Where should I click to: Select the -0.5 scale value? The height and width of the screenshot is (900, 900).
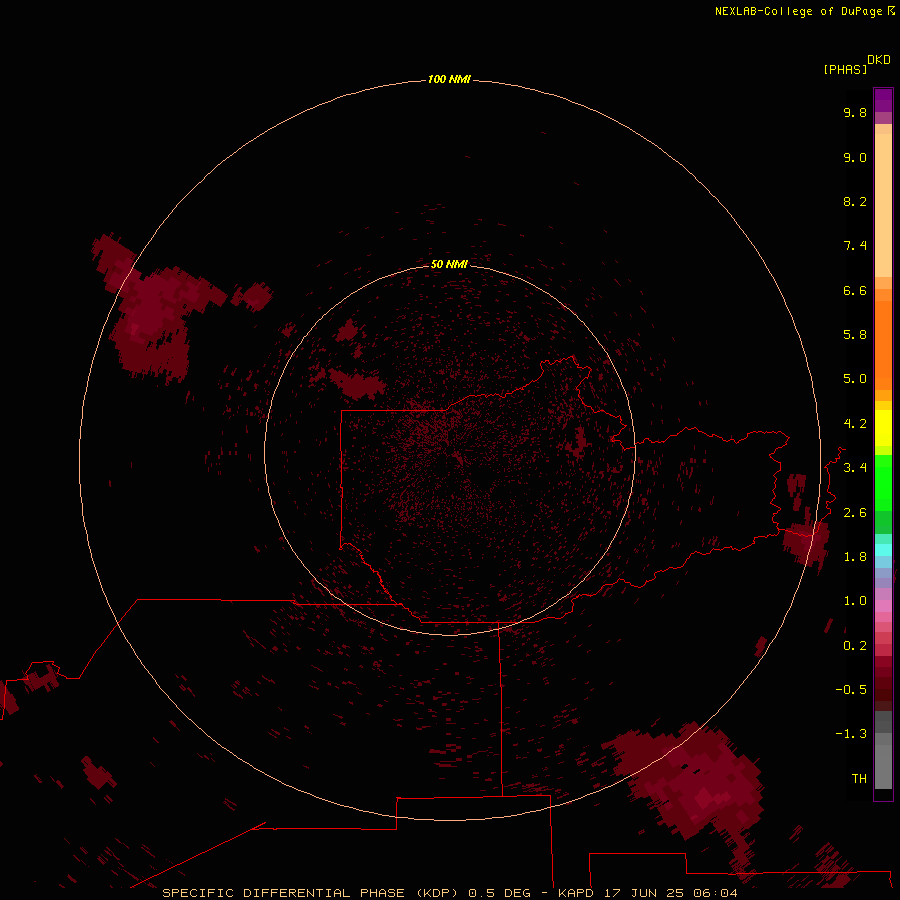coord(851,690)
